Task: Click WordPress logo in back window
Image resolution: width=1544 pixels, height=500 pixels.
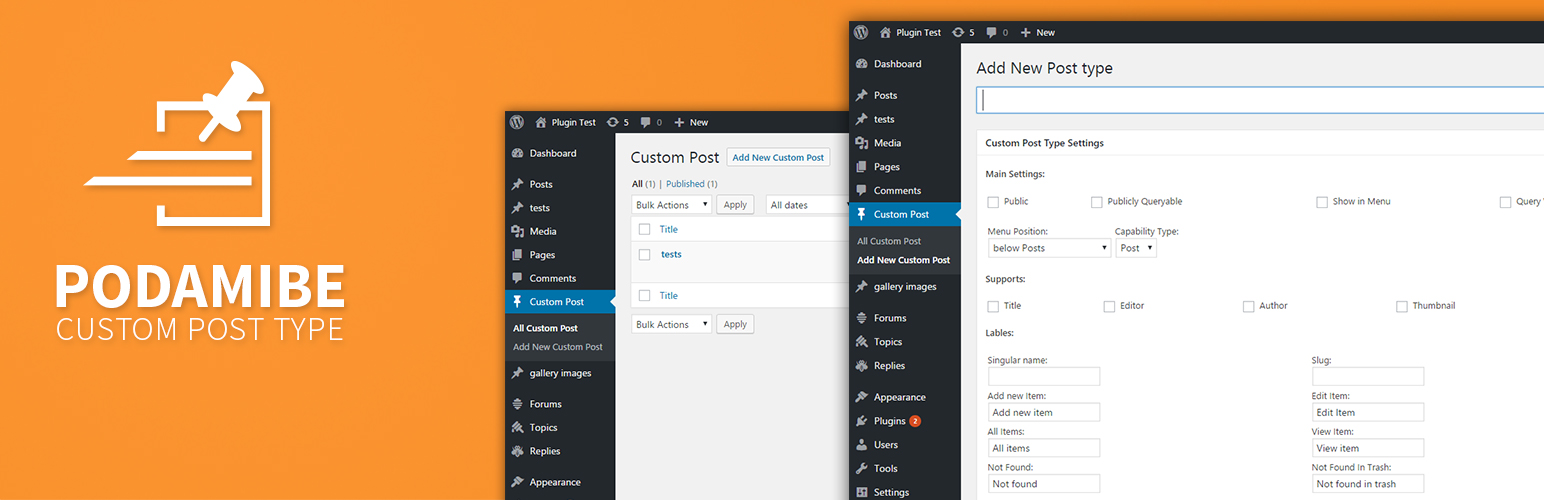Action: pyautogui.click(x=517, y=122)
